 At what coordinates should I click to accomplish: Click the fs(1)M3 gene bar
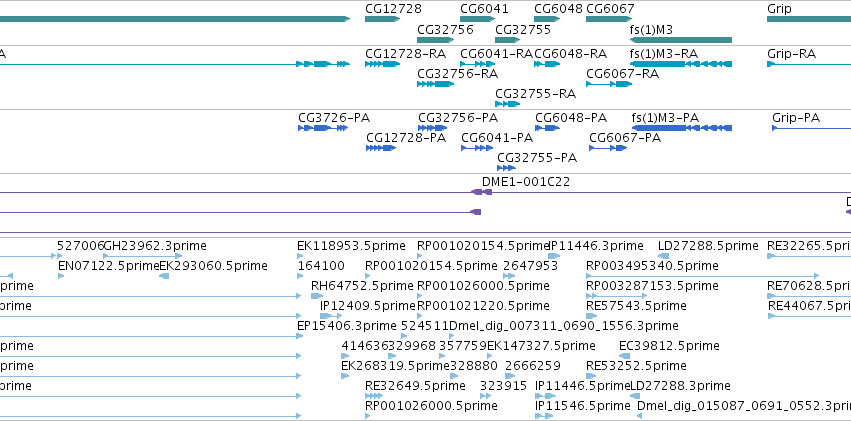pos(681,40)
